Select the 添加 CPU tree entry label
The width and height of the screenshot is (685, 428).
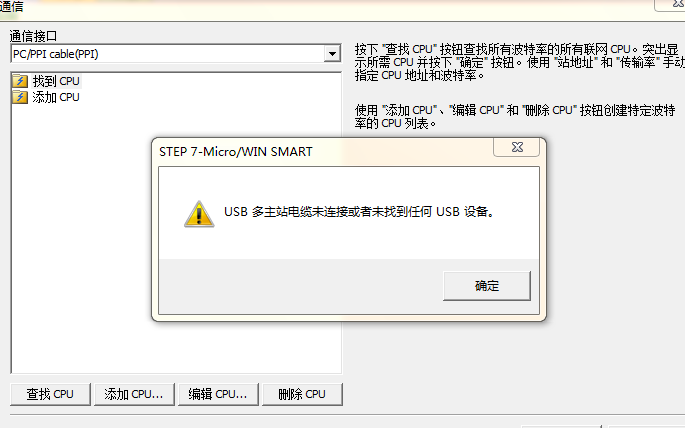[x=56, y=97]
